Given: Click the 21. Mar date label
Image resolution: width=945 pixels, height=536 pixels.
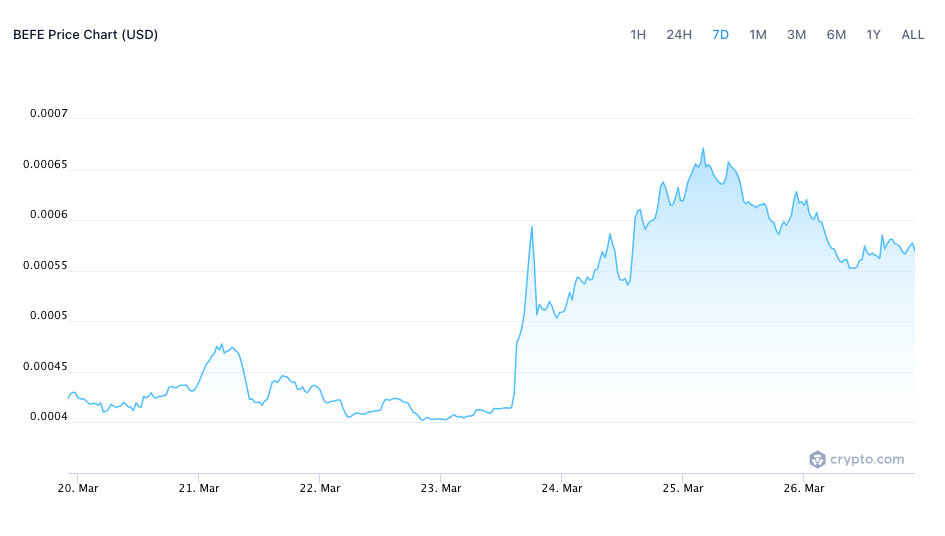Looking at the screenshot, I should (x=199, y=488).
